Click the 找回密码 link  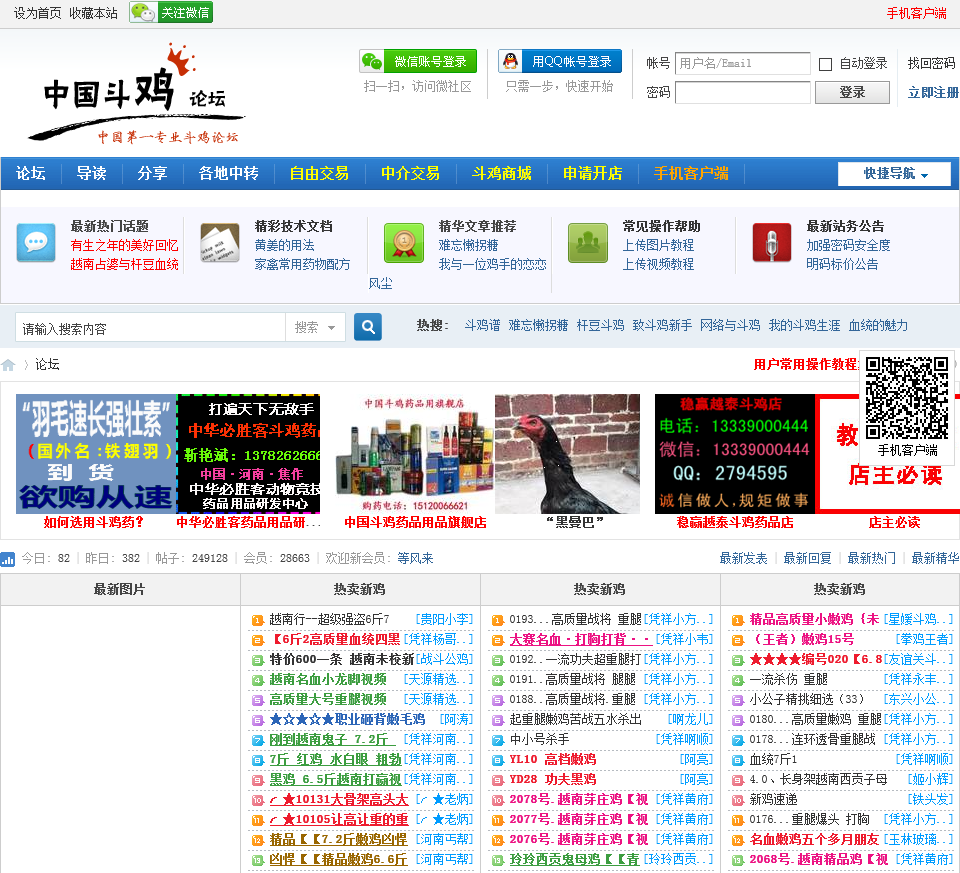point(931,63)
